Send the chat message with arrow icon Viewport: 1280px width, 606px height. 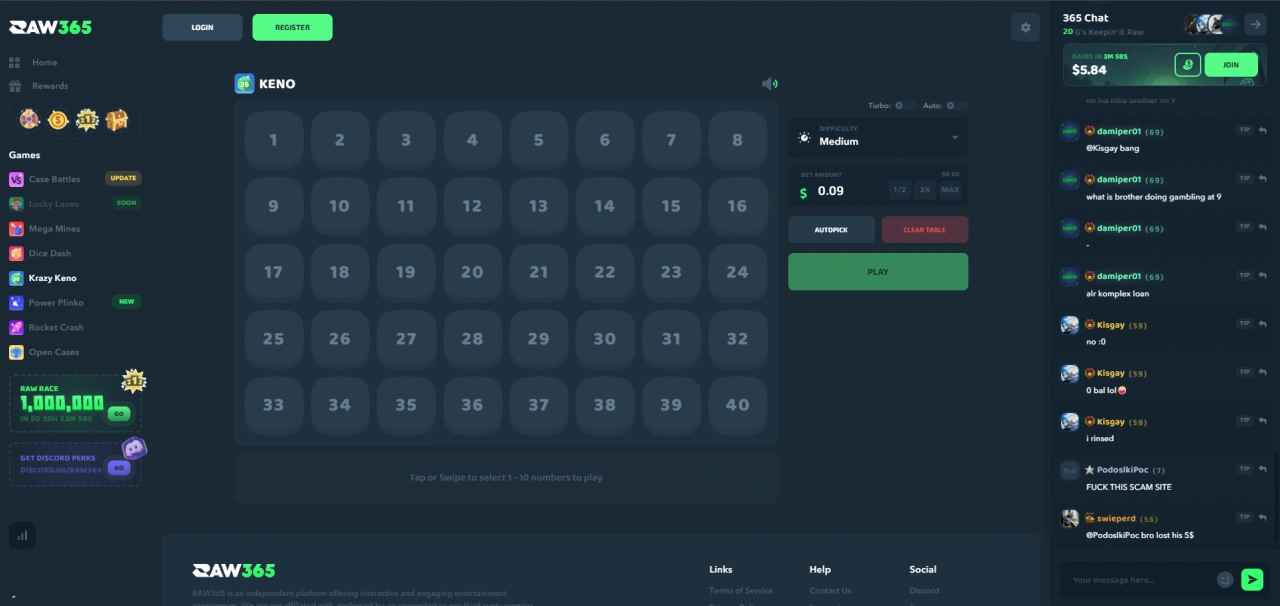coord(1252,579)
